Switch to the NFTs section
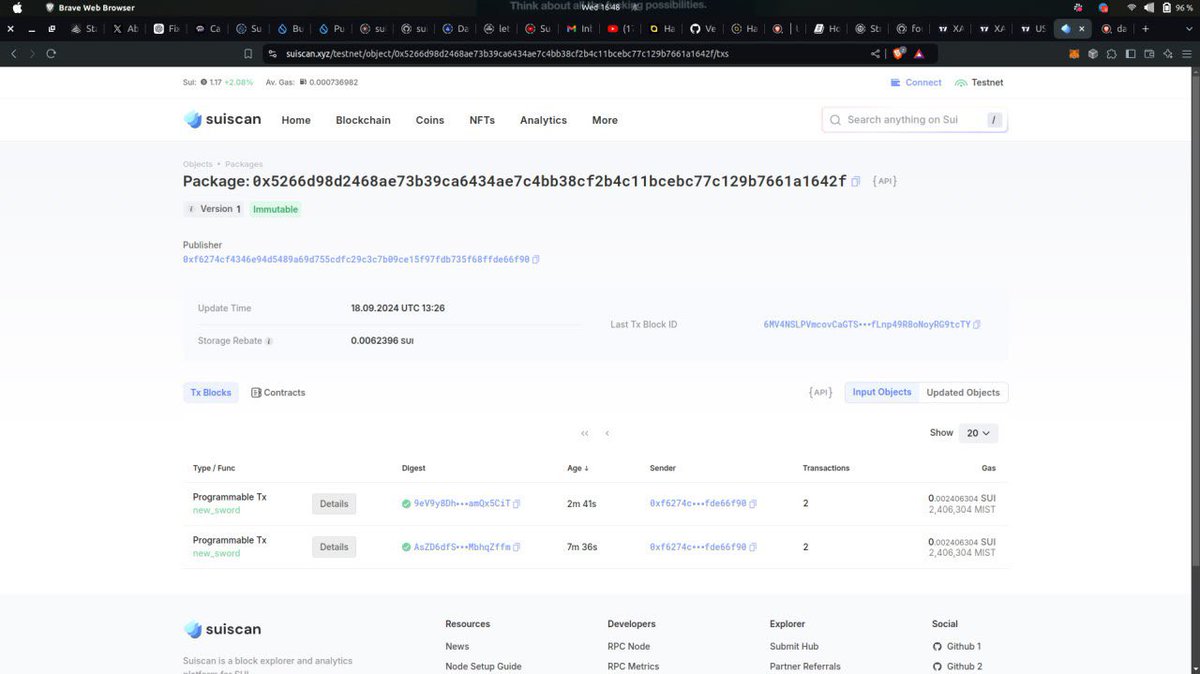1200x674 pixels. pos(481,119)
